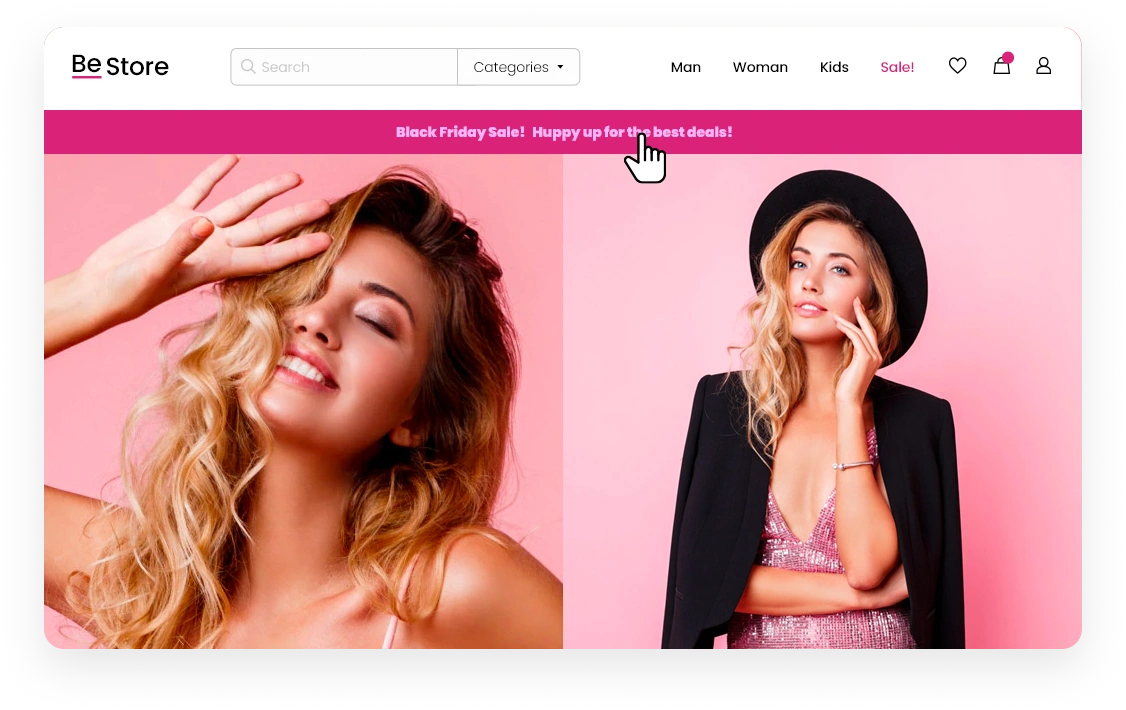The image size is (1126, 710).
Task: View the shopping bag cart
Action: (x=1001, y=68)
